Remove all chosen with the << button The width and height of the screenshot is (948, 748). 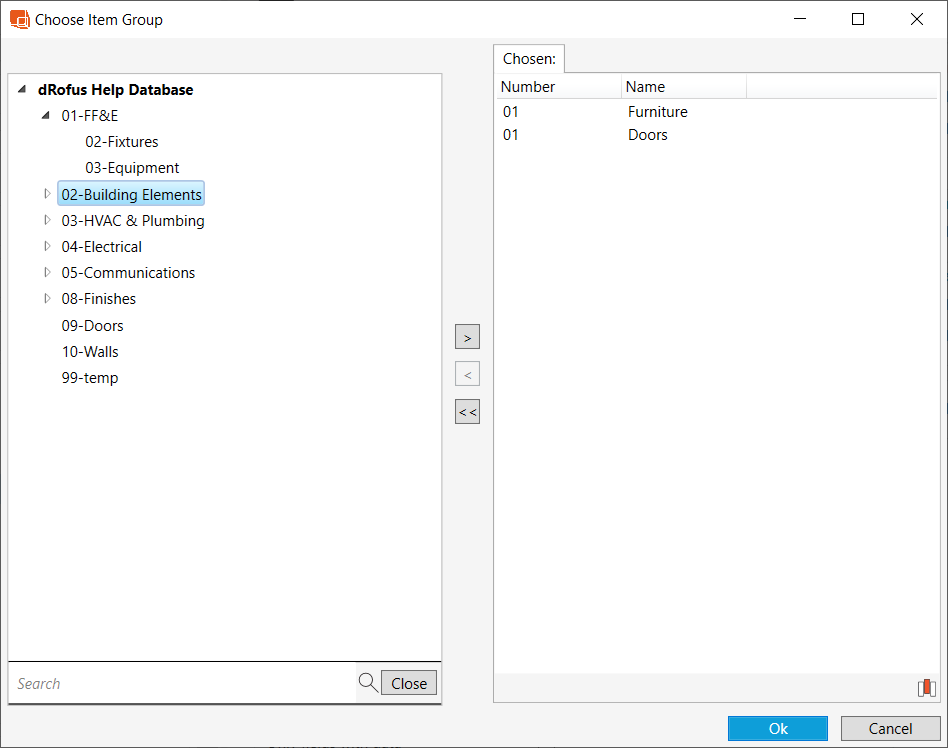point(467,412)
